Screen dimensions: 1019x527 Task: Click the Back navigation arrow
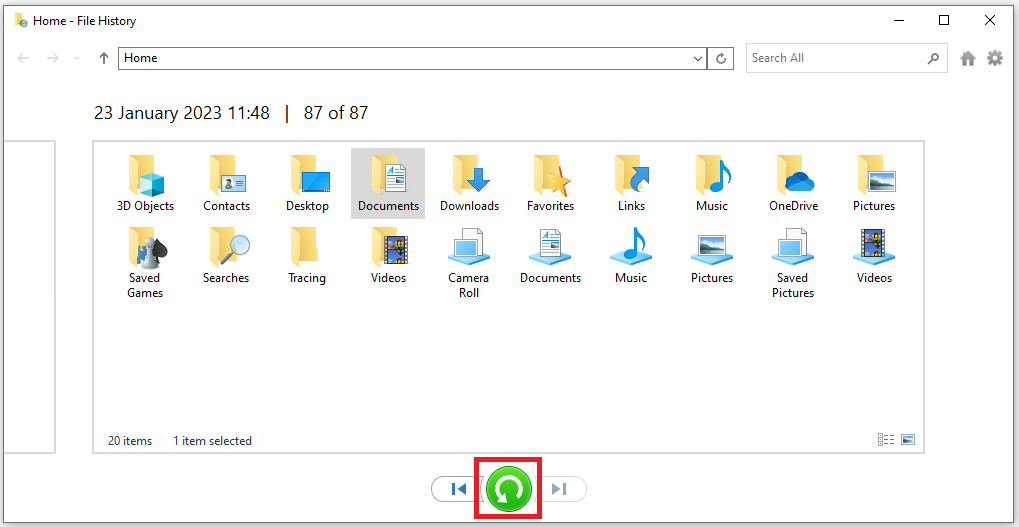23,58
